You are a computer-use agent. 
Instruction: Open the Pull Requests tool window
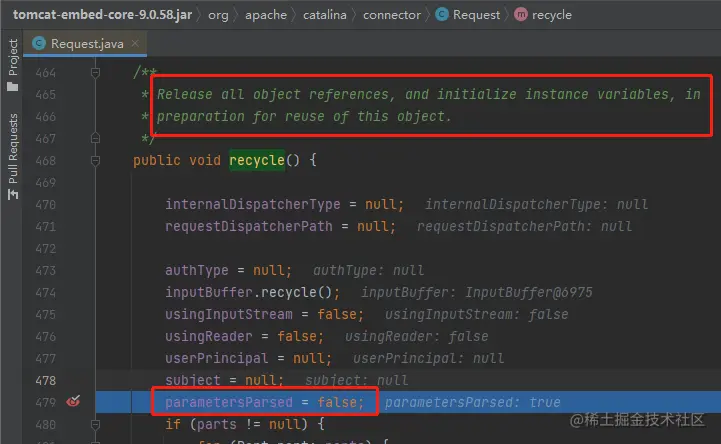coord(13,148)
